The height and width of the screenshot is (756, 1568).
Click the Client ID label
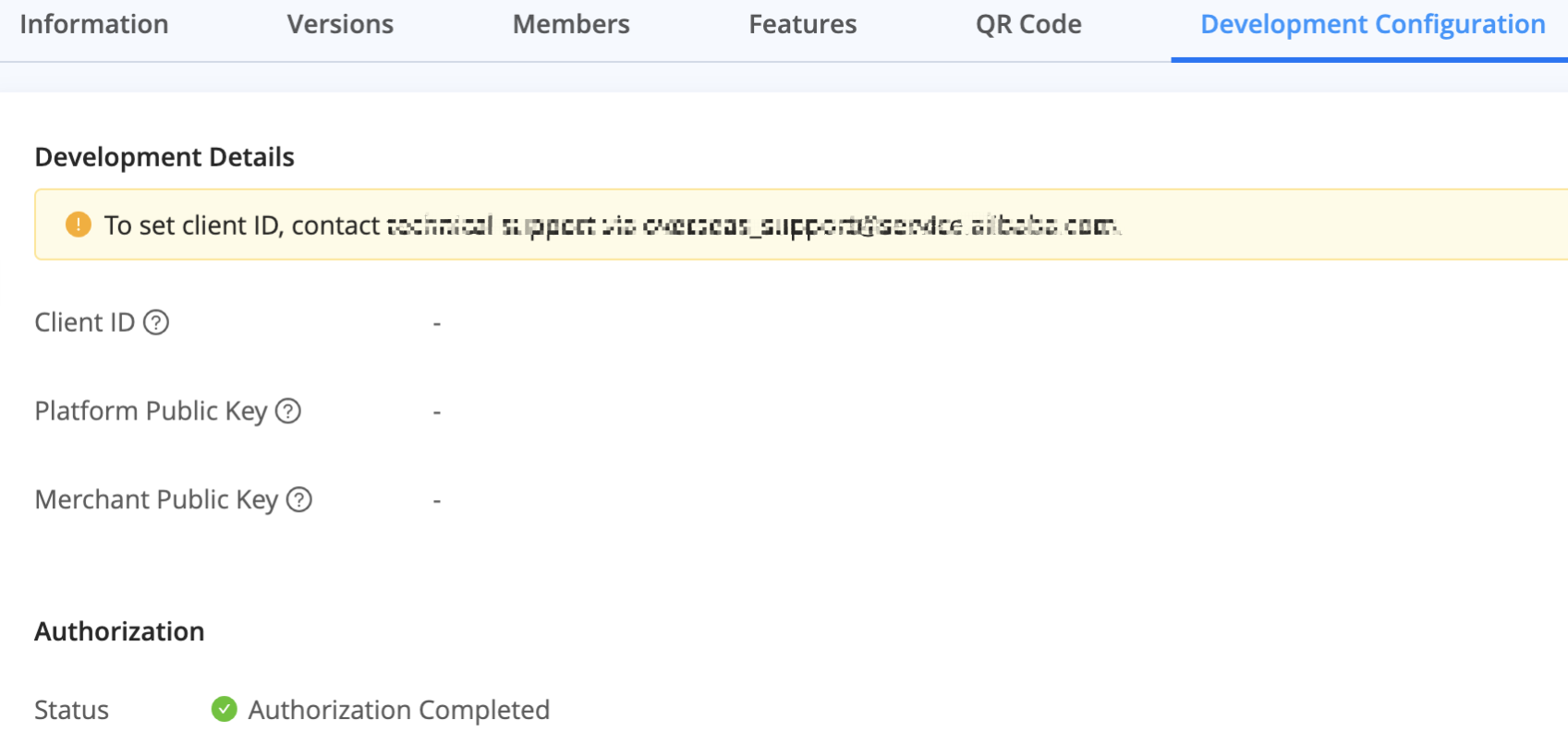point(84,323)
